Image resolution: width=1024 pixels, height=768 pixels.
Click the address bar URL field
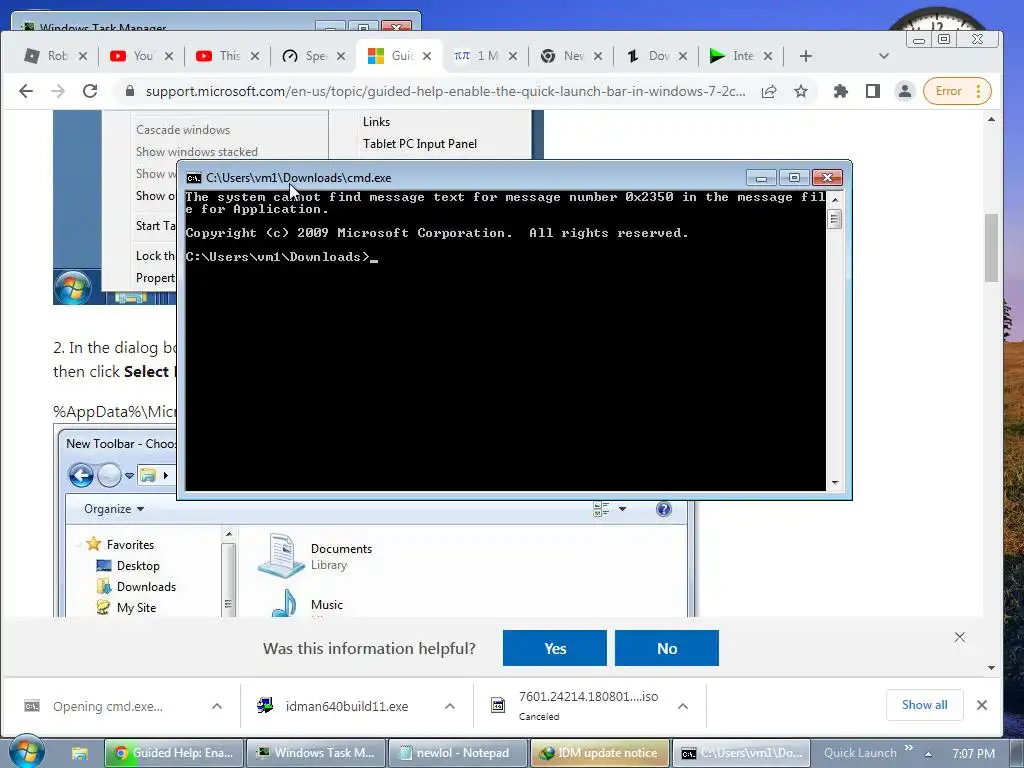click(x=445, y=91)
